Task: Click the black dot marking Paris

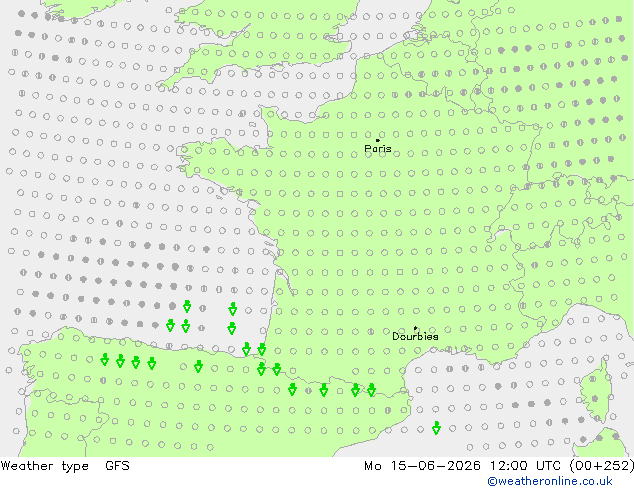Action: [x=378, y=140]
